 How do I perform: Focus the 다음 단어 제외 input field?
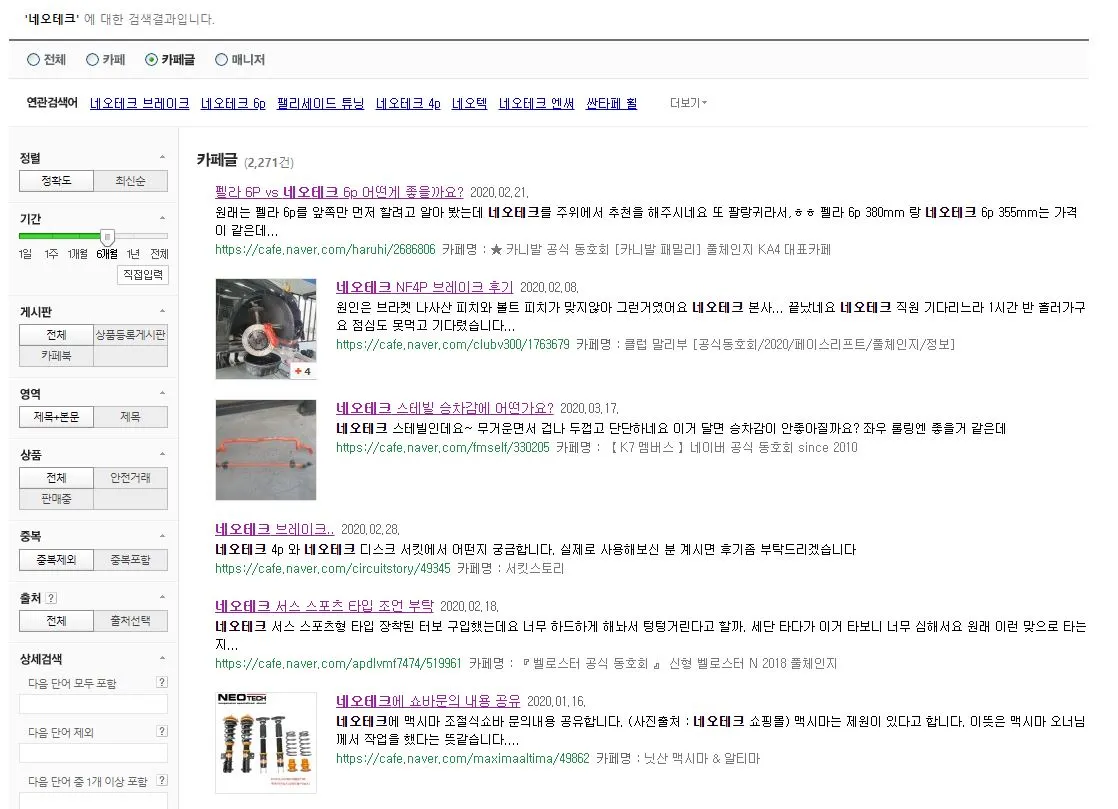tap(93, 753)
